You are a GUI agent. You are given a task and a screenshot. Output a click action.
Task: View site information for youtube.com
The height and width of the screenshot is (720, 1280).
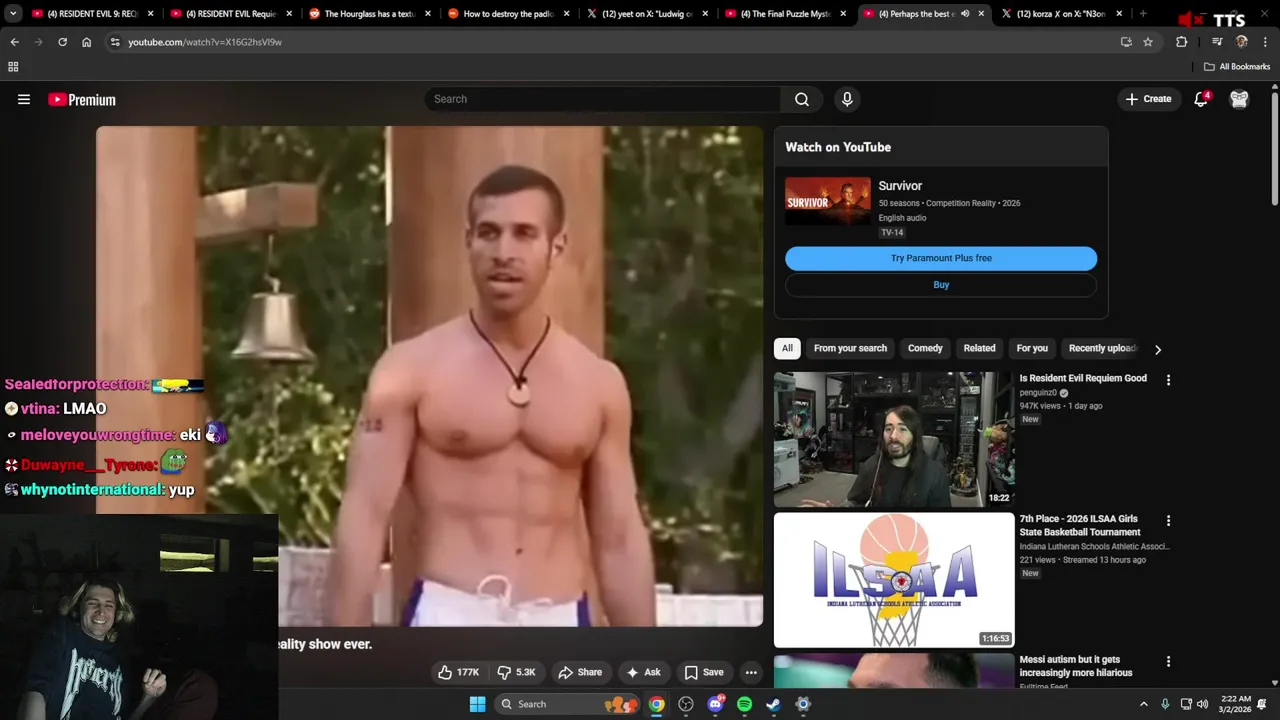(115, 42)
